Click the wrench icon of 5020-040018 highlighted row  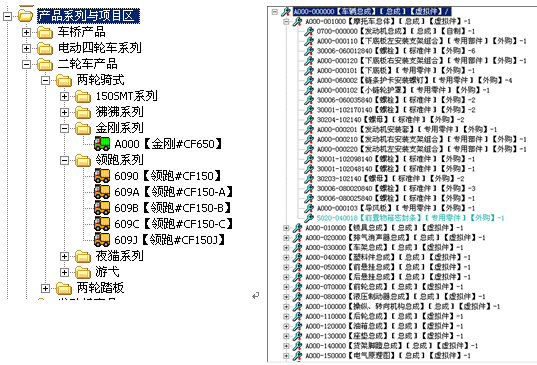coord(309,218)
